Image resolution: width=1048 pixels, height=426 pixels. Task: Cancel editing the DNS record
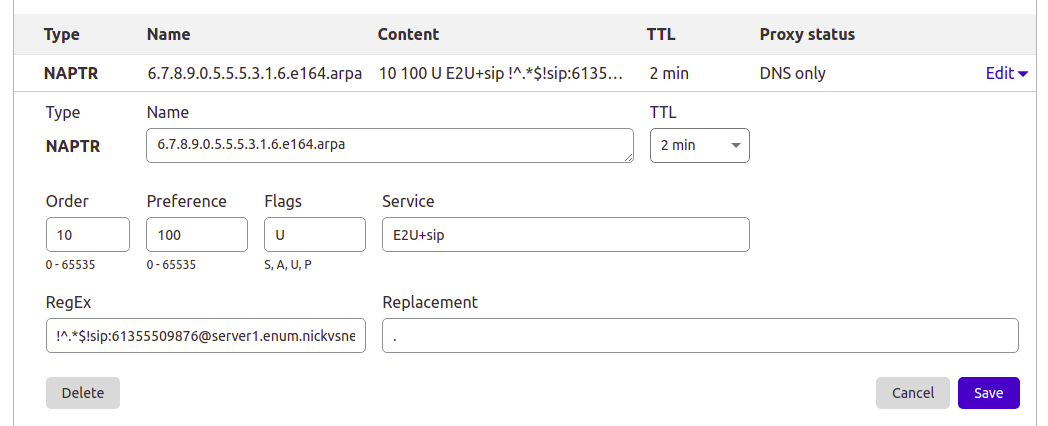[x=912, y=393]
